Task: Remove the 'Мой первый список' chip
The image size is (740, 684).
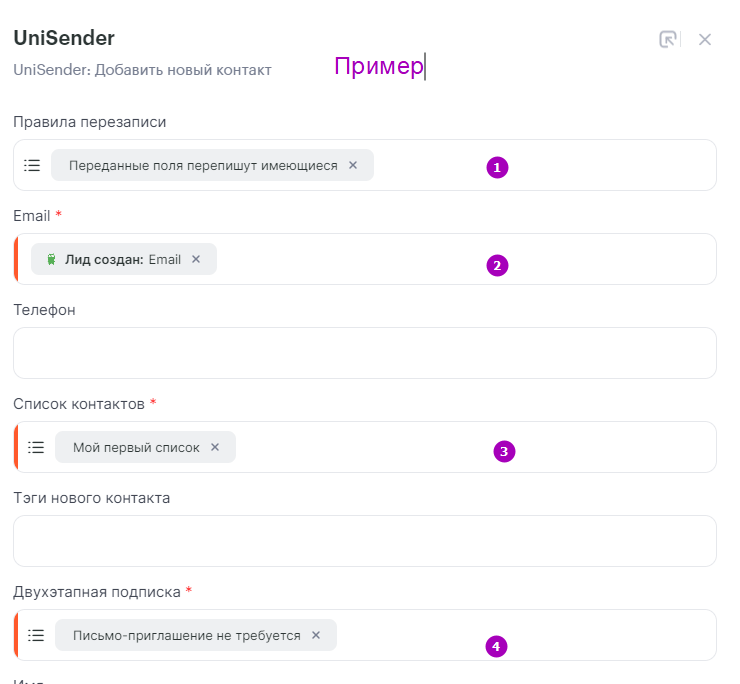Action: pyautogui.click(x=215, y=447)
